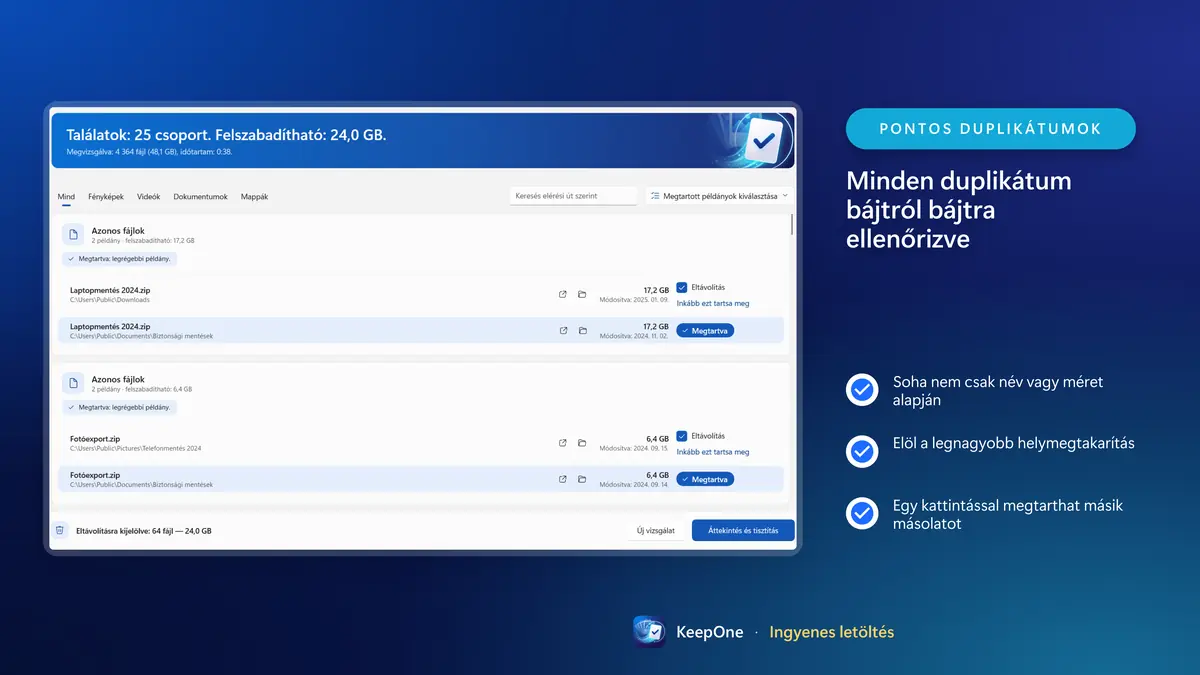Switch to the Videók tab
The width and height of the screenshot is (1200, 675).
[x=148, y=197]
